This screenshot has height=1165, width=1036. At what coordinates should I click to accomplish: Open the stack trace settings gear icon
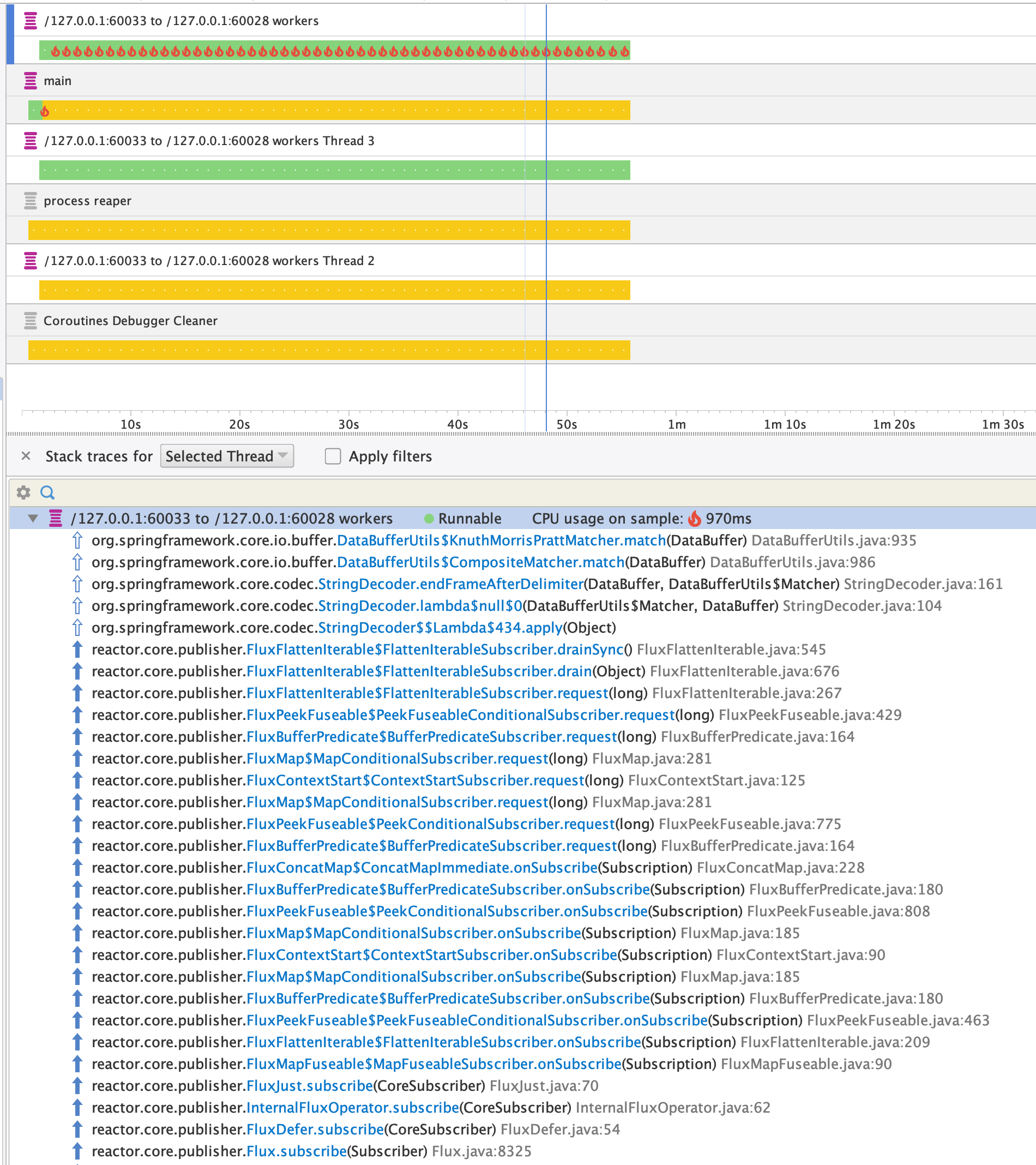point(23,492)
